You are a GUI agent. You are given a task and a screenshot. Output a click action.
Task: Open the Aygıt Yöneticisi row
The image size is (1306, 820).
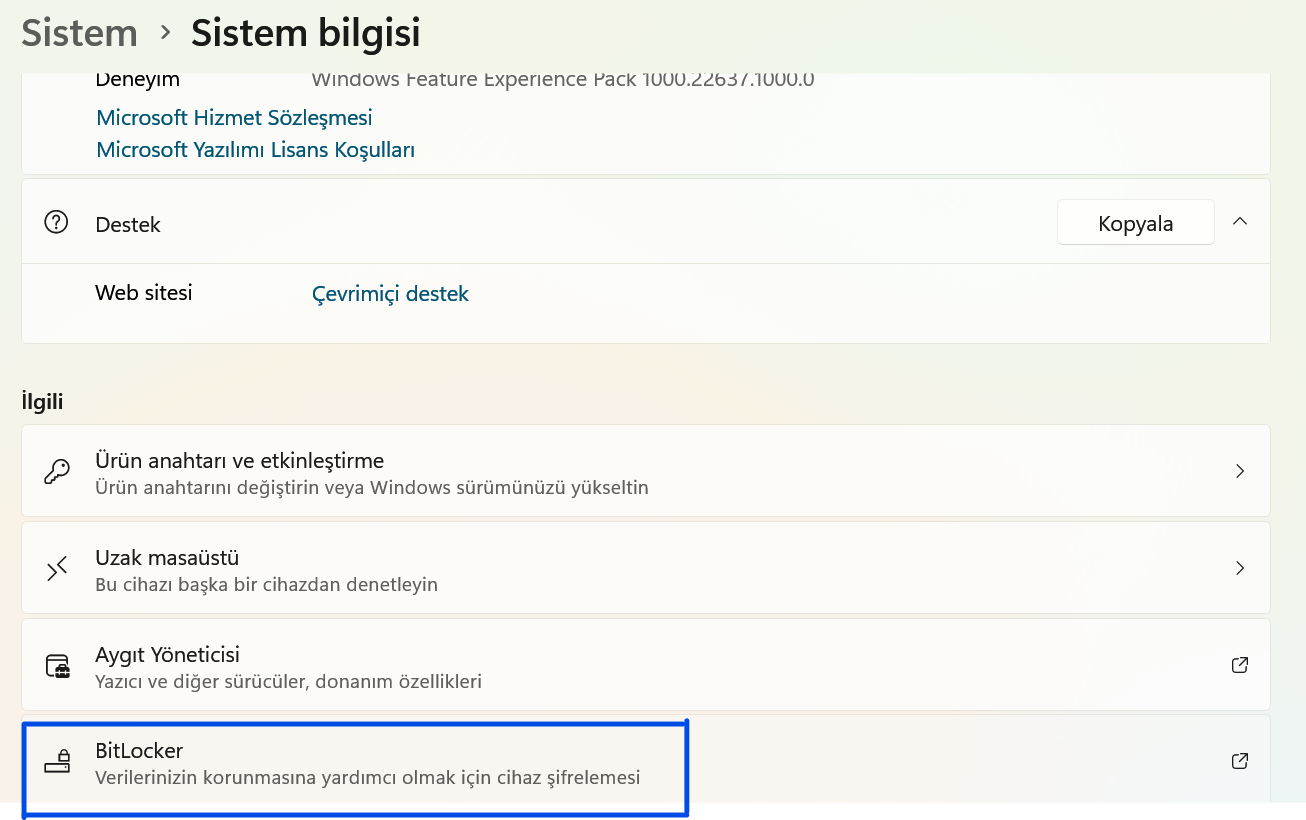[646, 665]
